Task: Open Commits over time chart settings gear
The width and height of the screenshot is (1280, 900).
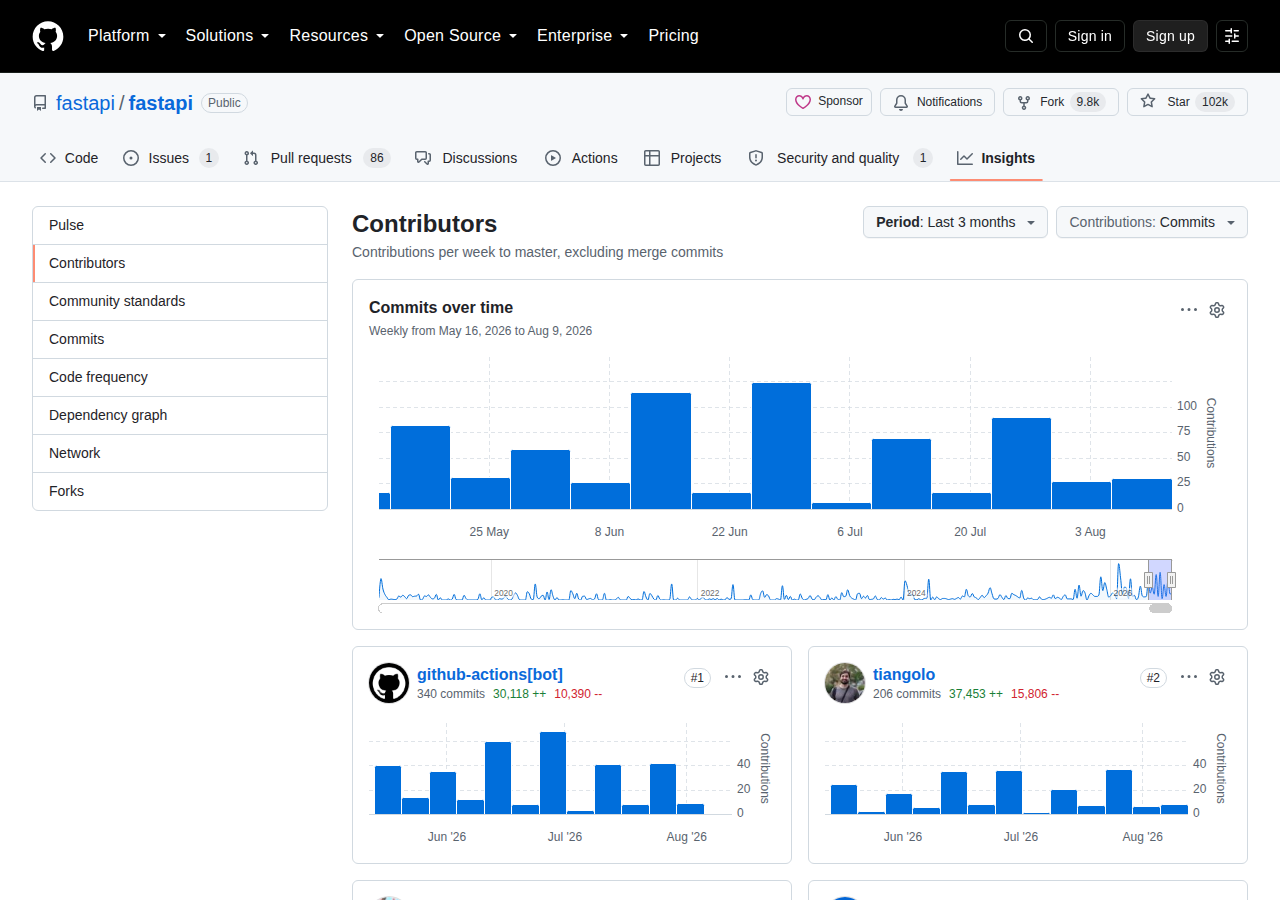Action: 1217,310
